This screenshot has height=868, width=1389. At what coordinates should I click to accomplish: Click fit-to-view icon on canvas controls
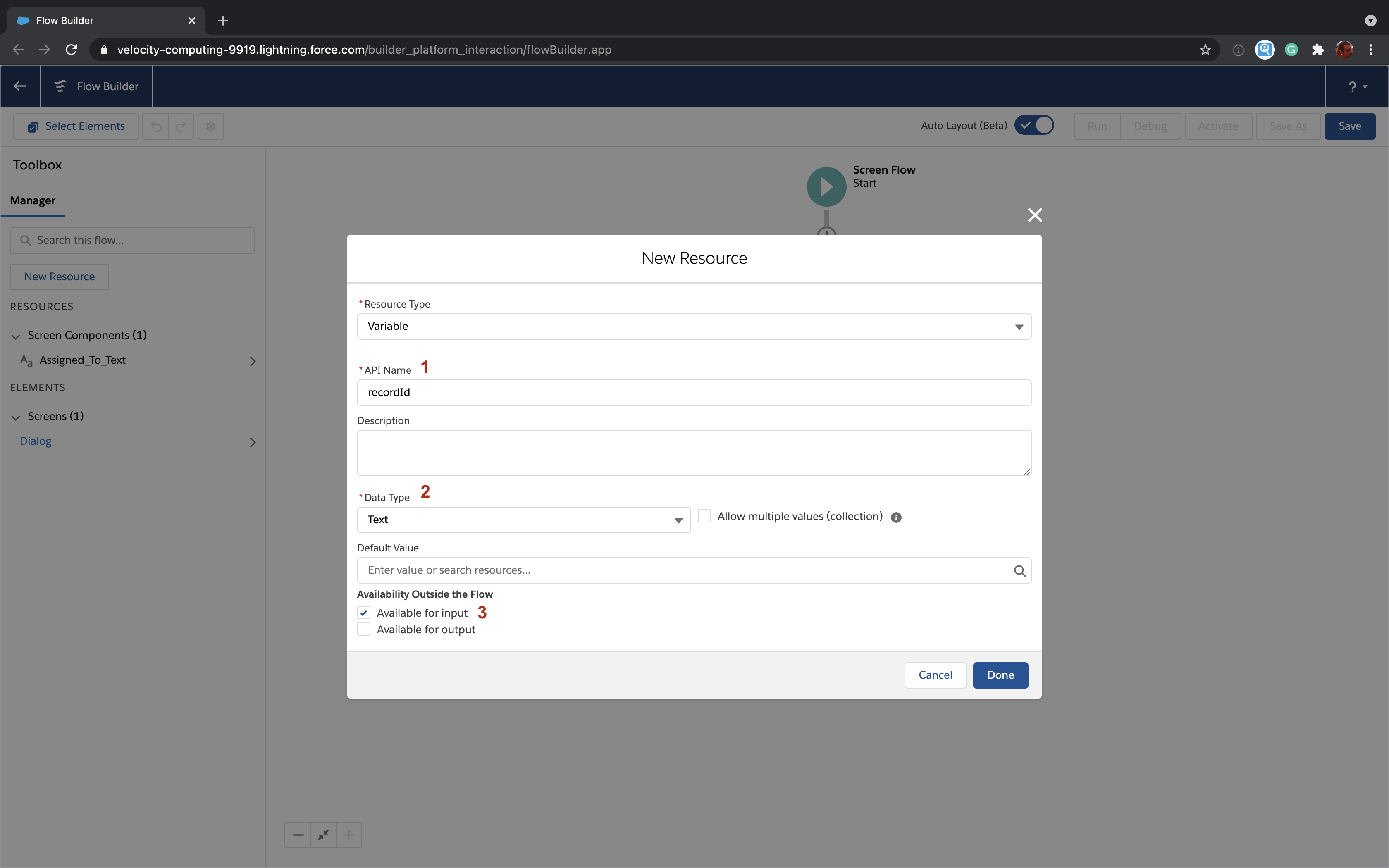click(323, 835)
